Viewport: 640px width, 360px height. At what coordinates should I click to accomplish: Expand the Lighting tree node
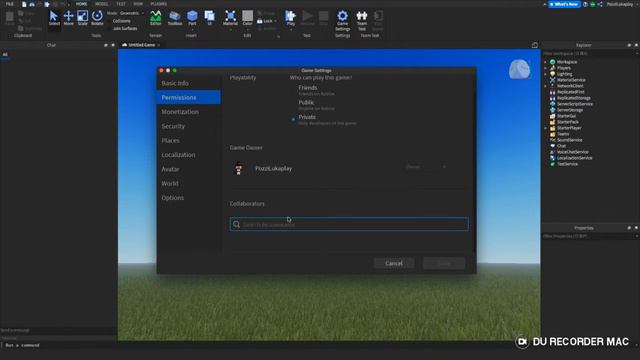(x=545, y=74)
